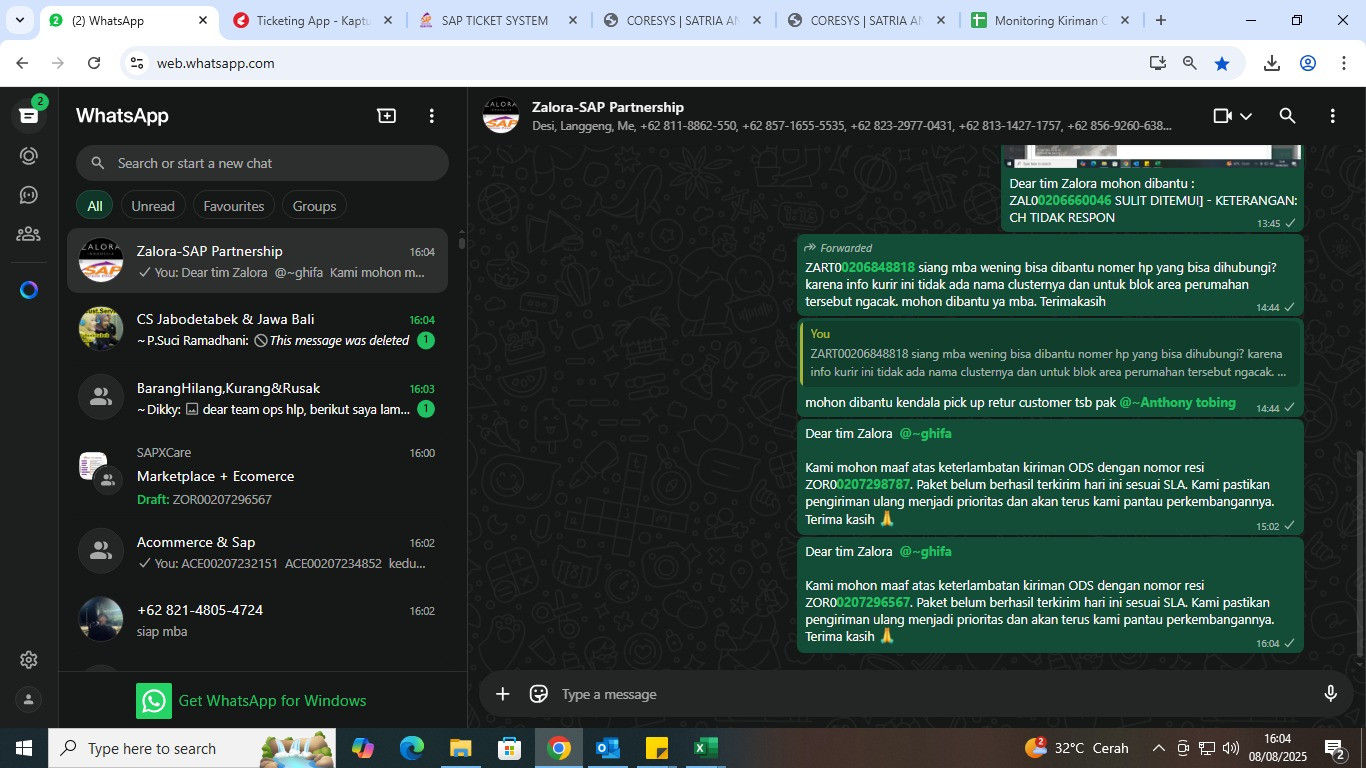Image resolution: width=1366 pixels, height=768 pixels.
Task: Open the profile avatar in the sidebar
Action: (28, 700)
